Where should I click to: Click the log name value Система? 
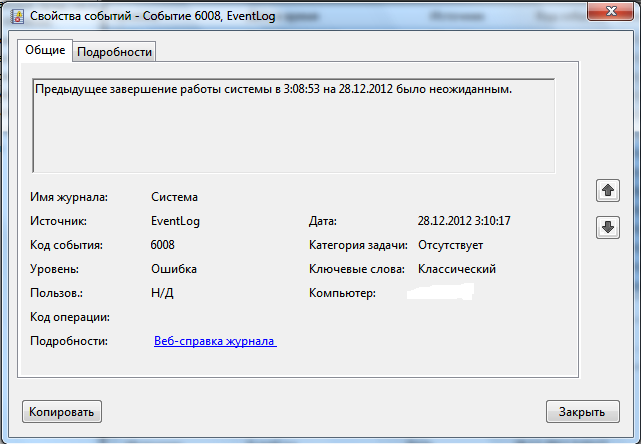pyautogui.click(x=174, y=197)
